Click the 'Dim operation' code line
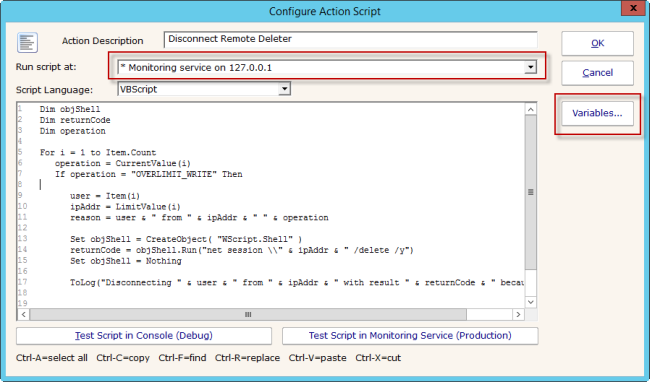 click(x=73, y=131)
